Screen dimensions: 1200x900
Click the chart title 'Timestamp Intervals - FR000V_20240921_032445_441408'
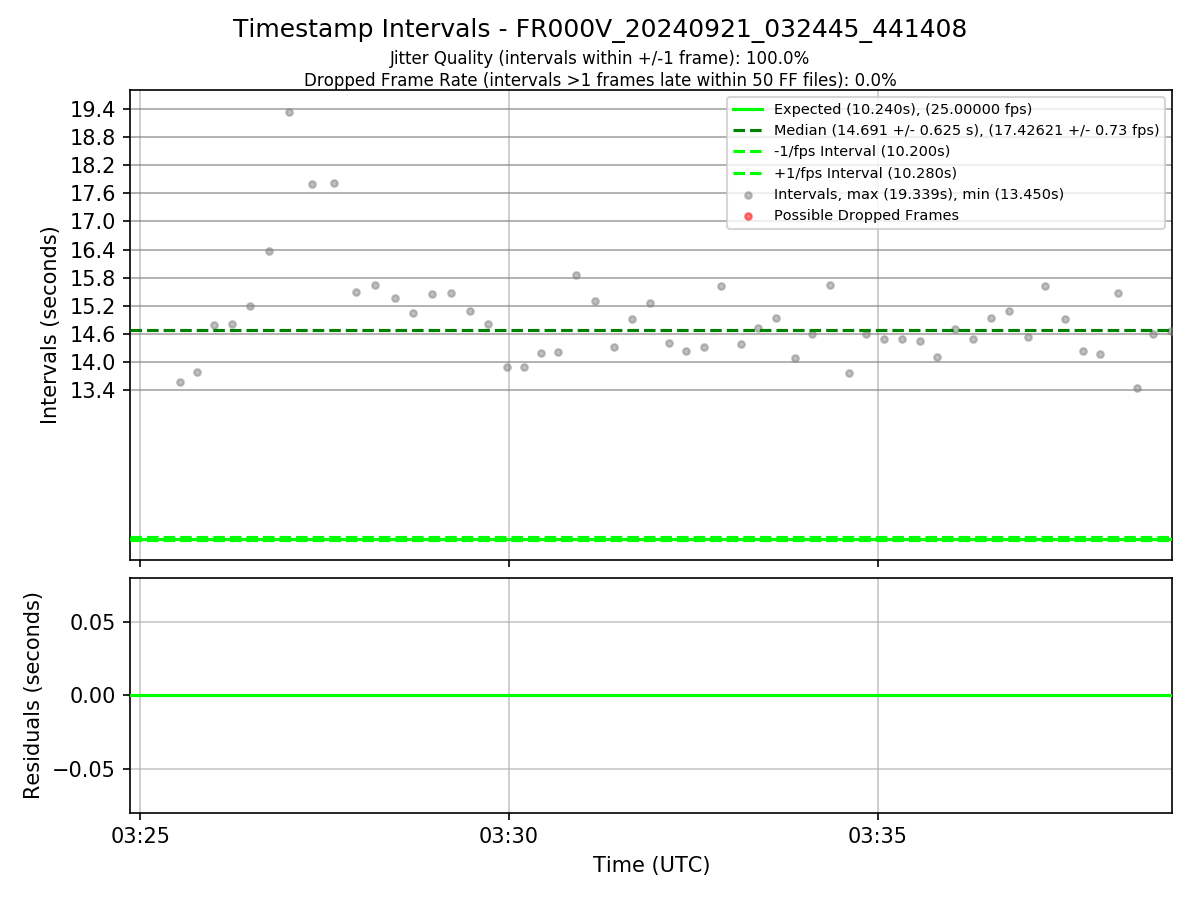pyautogui.click(x=600, y=29)
